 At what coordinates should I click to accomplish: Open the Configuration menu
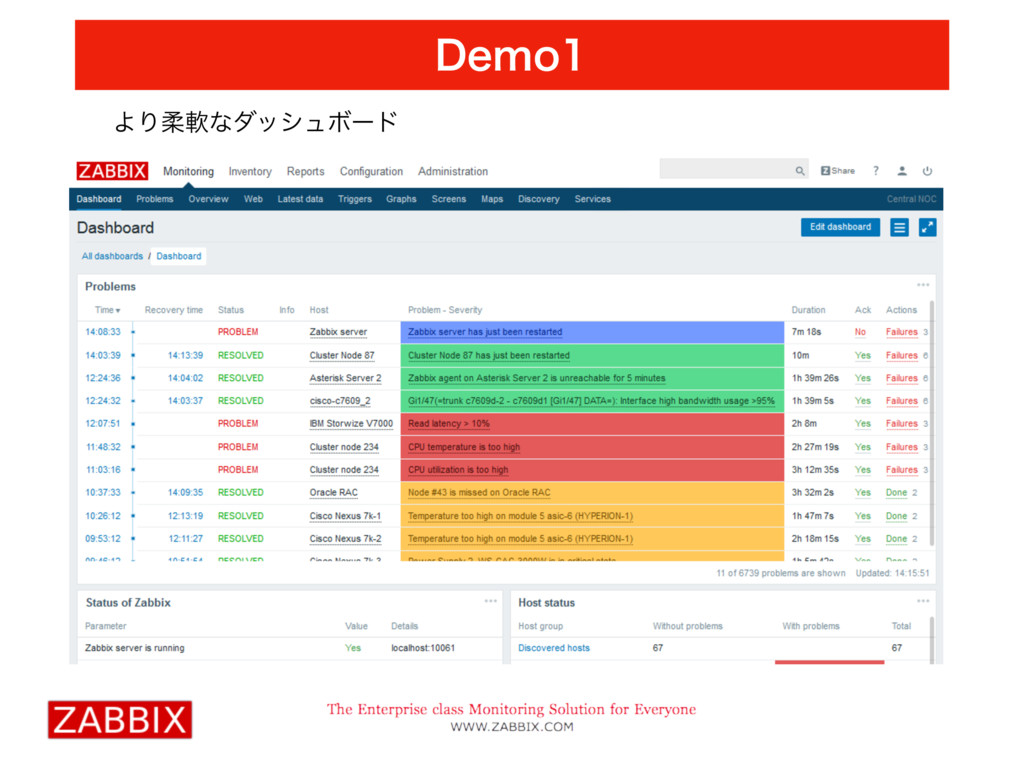click(x=371, y=171)
